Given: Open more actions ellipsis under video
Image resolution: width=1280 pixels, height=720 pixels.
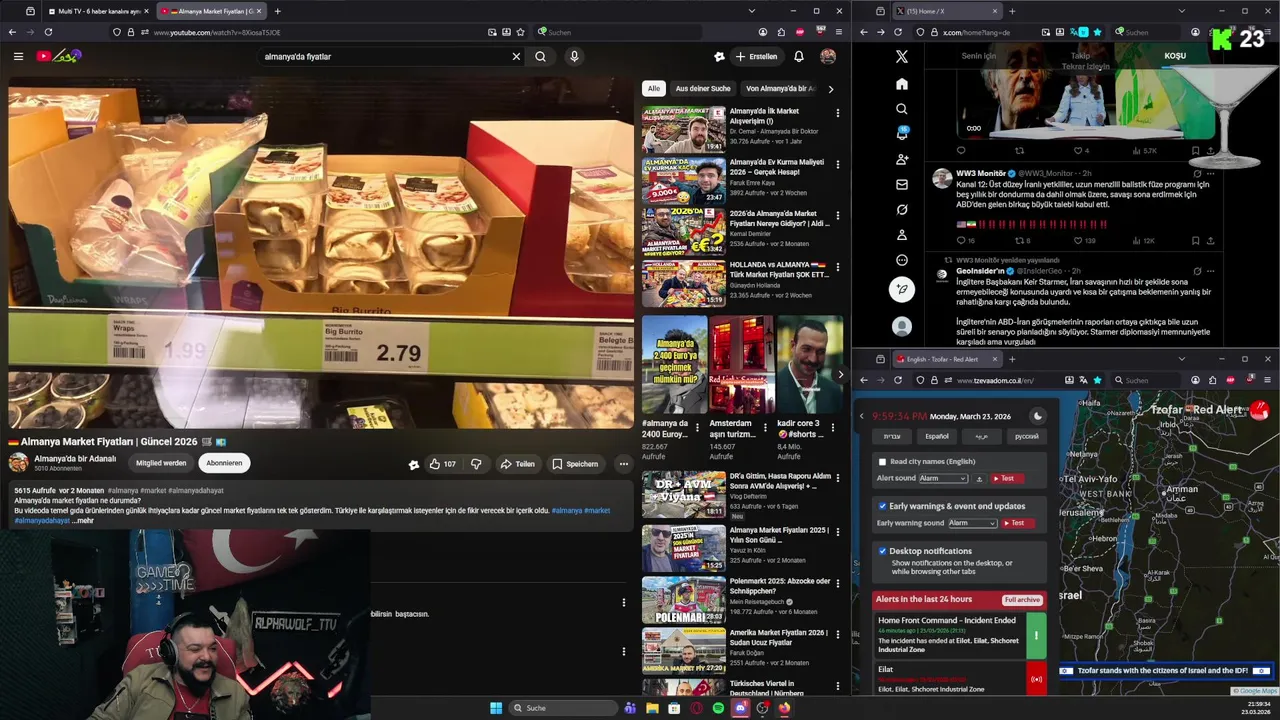Looking at the screenshot, I should click(623, 464).
